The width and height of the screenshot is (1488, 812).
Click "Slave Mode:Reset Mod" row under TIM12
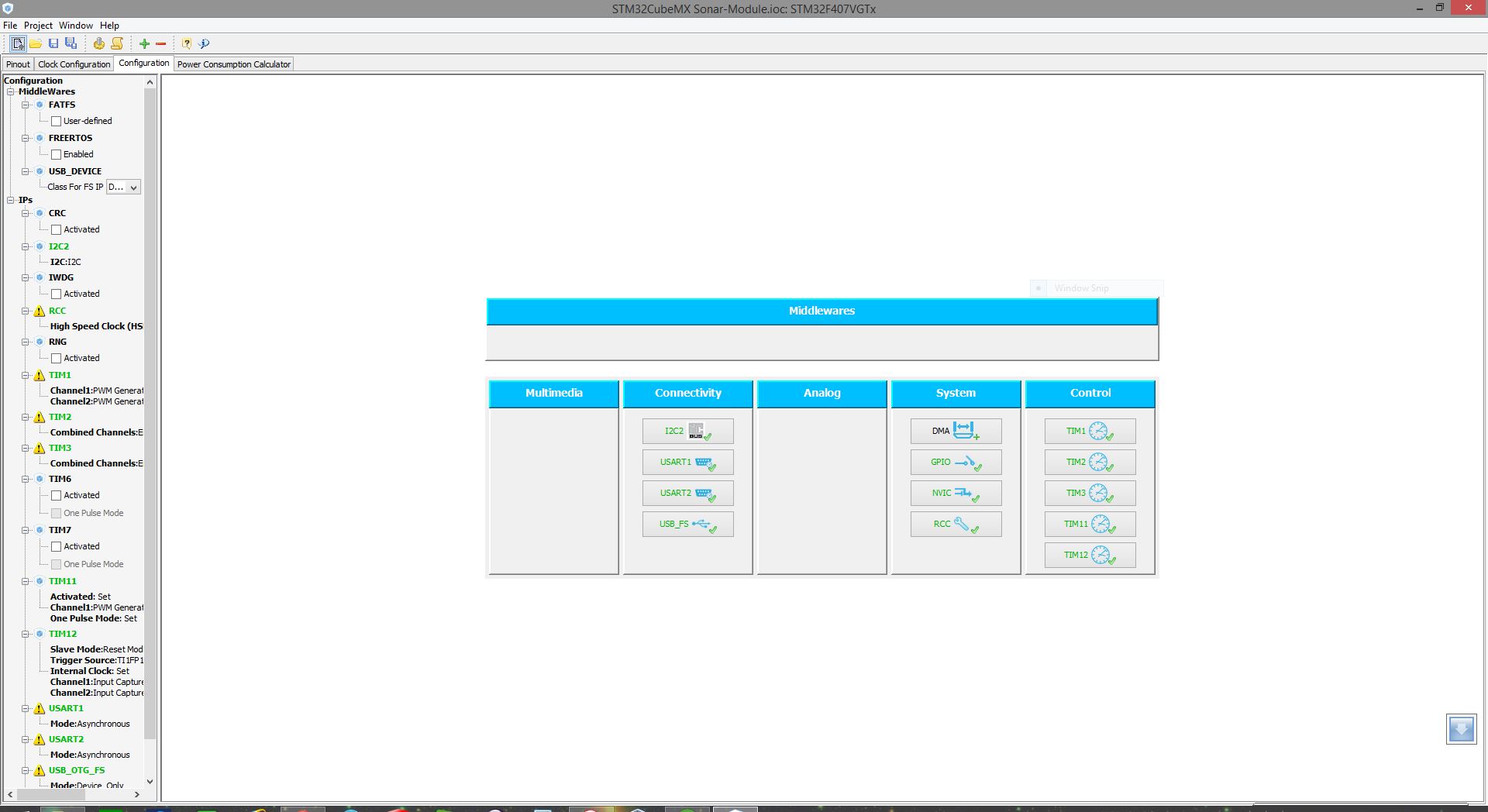(96, 649)
